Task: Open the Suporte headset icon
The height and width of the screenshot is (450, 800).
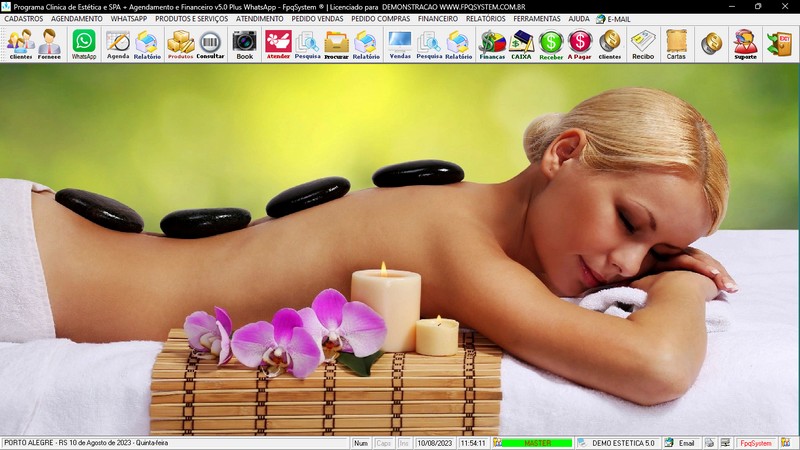Action: [745, 44]
